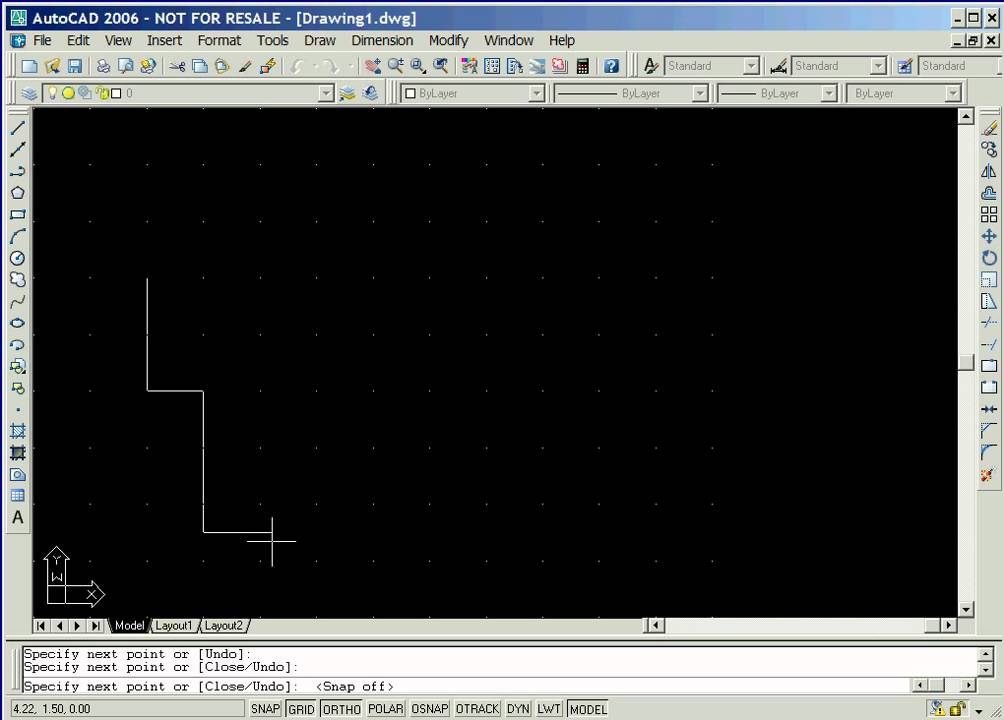Toggle MODEL space button
This screenshot has width=1004, height=720.
pos(588,709)
